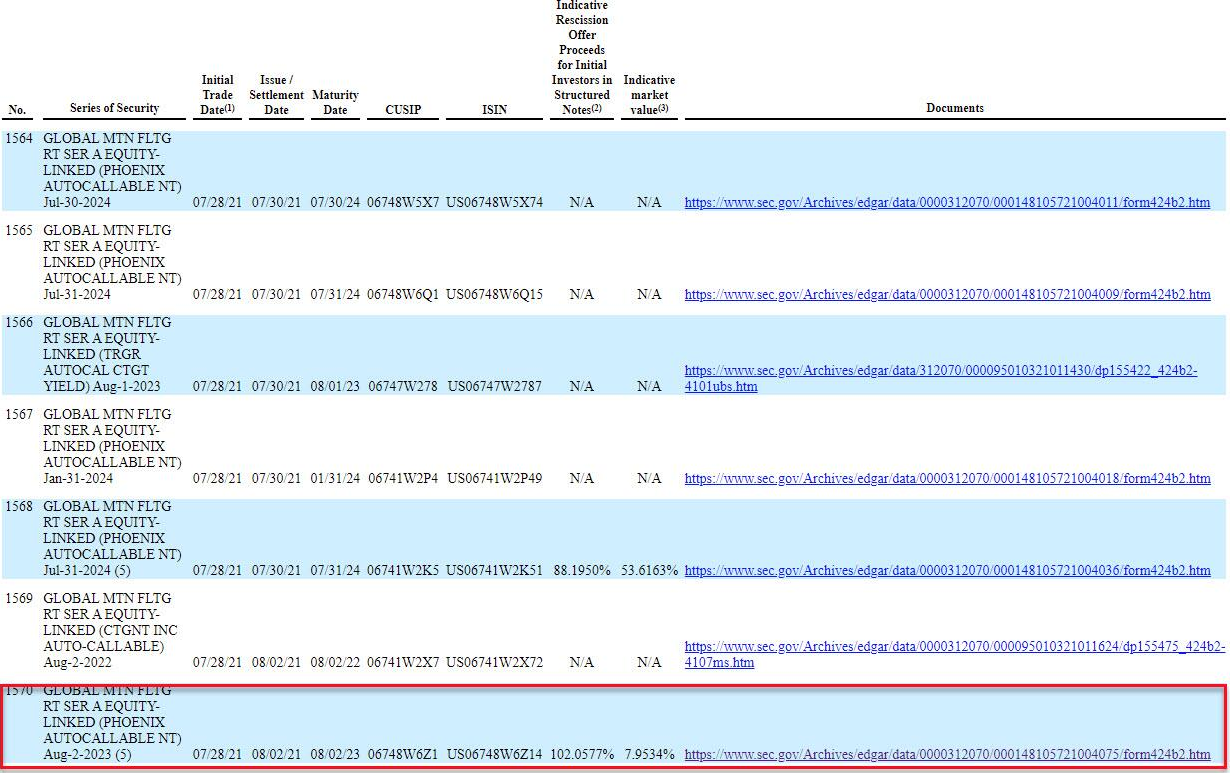This screenshot has height=773, width=1230.
Task: Open the SEC document link for row 1565
Action: tap(947, 294)
